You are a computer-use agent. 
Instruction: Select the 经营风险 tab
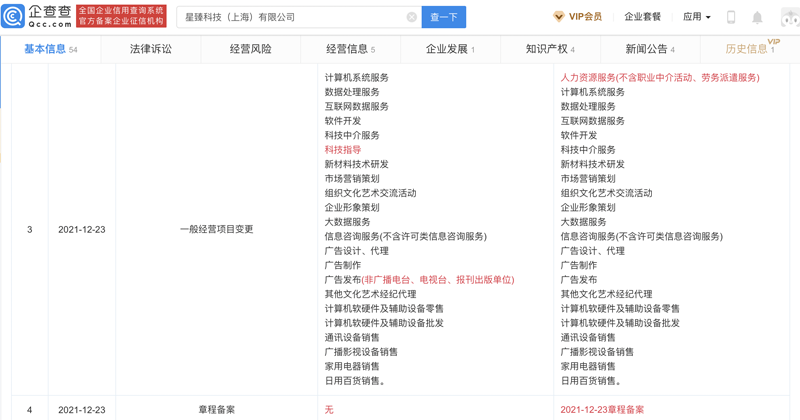tap(250, 49)
